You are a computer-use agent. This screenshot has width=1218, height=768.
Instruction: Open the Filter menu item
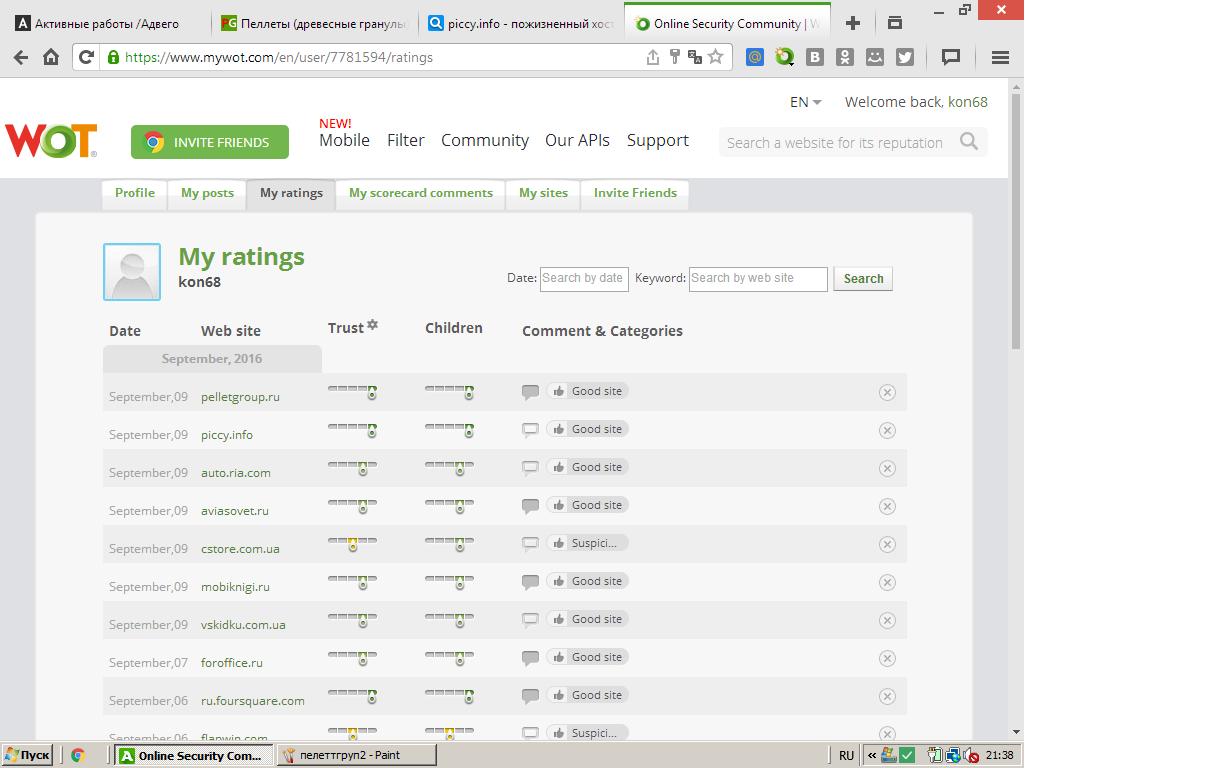406,140
